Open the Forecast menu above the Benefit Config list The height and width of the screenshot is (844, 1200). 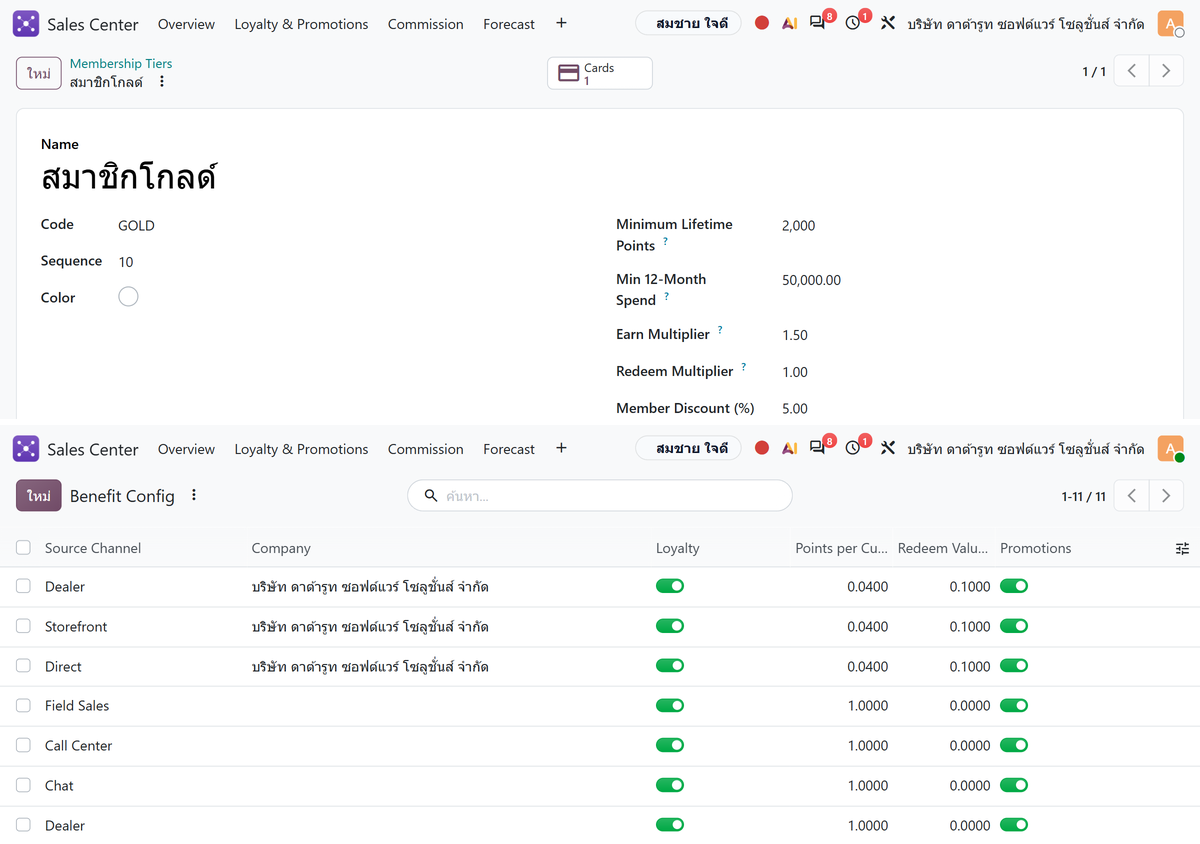pyautogui.click(x=509, y=449)
